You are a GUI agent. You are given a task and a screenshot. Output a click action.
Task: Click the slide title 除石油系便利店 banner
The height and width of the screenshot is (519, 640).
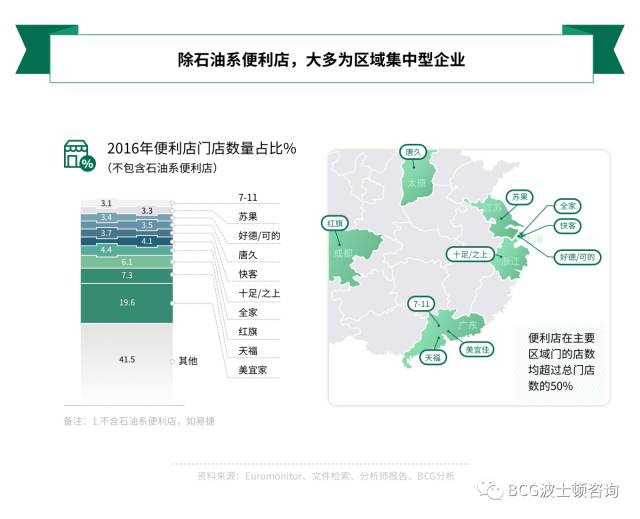[320, 59]
